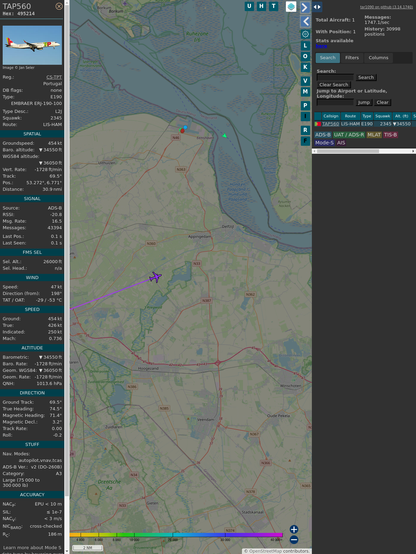Sort table by Type column header

(367, 116)
